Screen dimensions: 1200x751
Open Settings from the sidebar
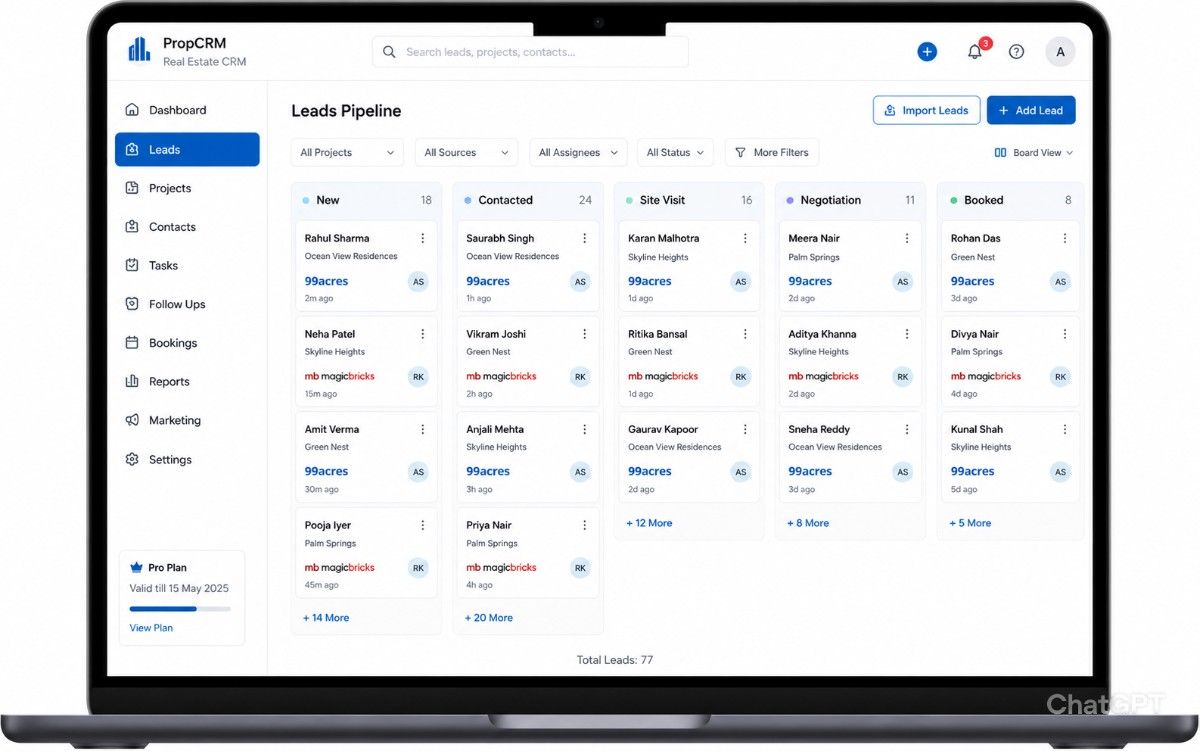(x=187, y=460)
